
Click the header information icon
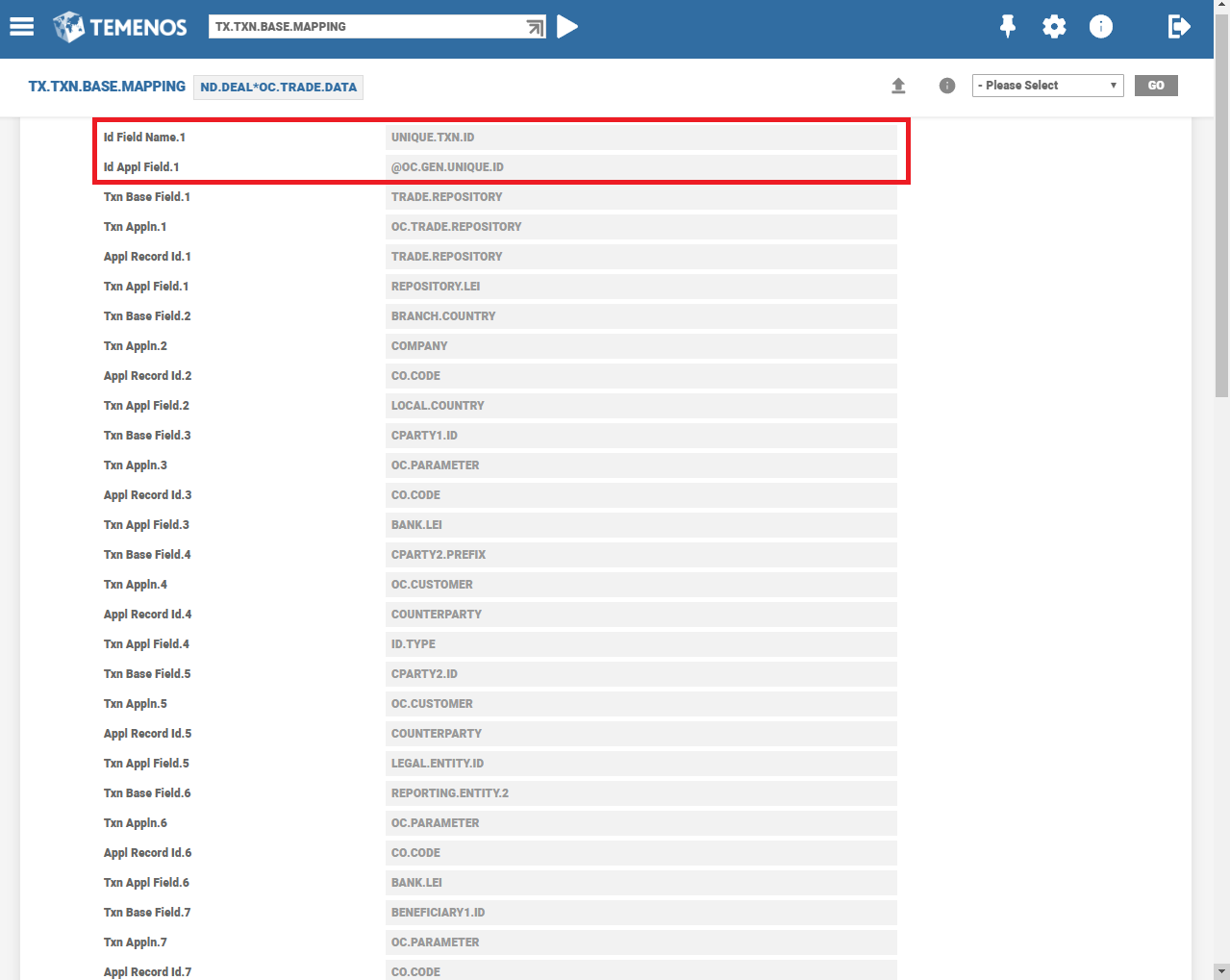point(1100,27)
